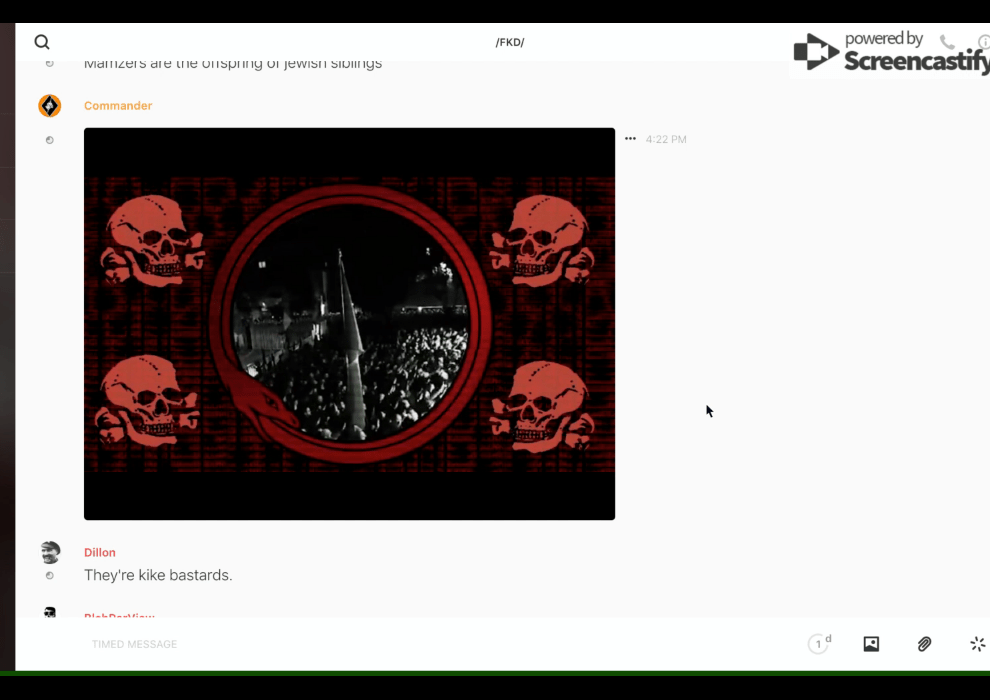Screen dimensions: 990x700
Task: Toggle the 1d timed message timer
Action: coord(819,644)
